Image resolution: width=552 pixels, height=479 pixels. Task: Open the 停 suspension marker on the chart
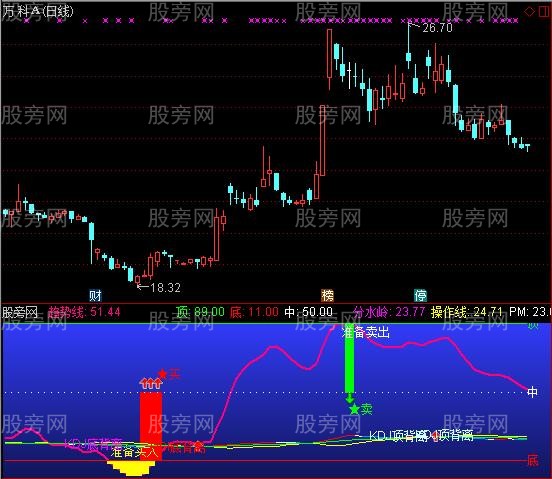420,295
